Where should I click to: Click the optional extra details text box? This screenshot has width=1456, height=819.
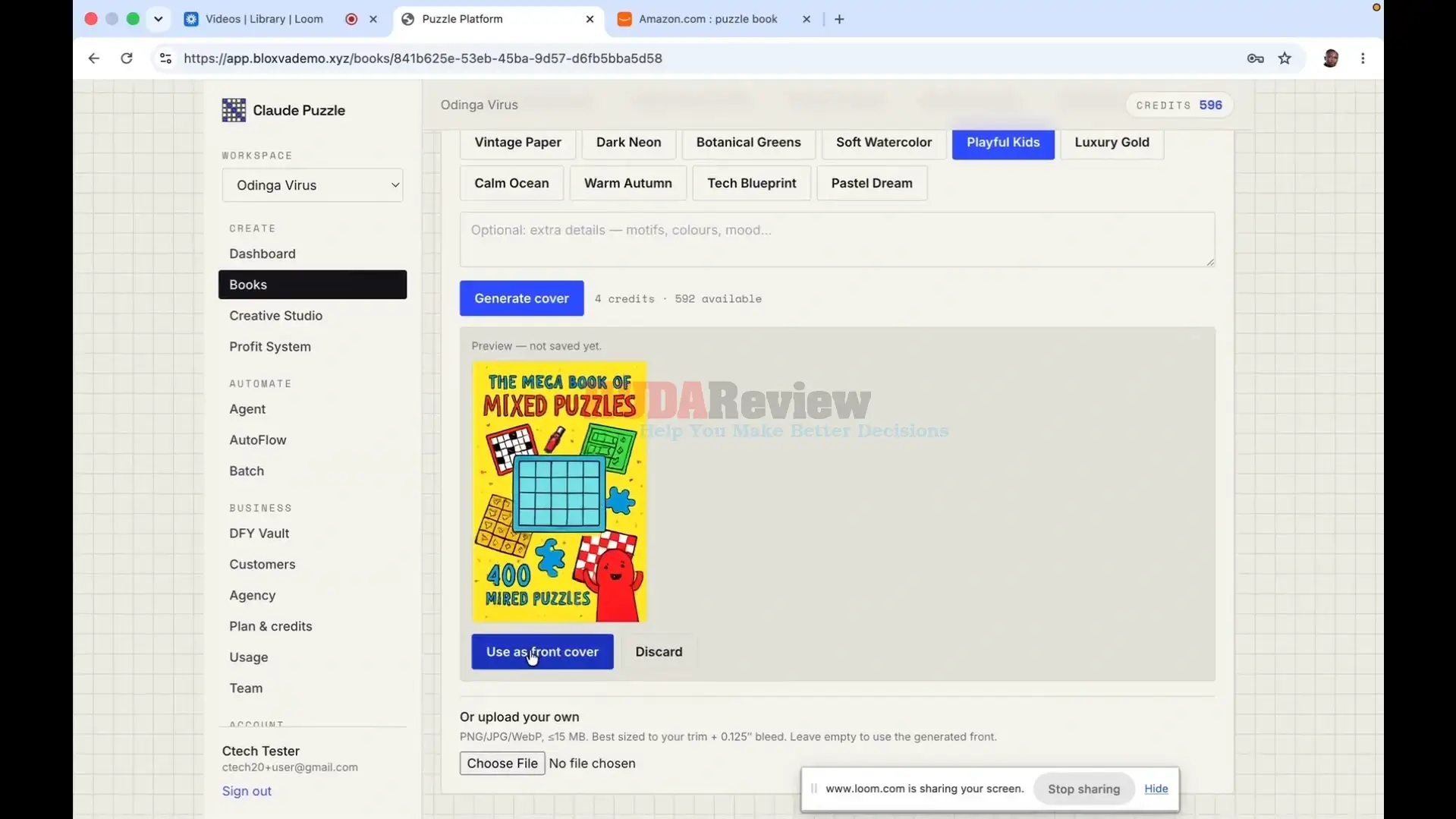click(837, 240)
